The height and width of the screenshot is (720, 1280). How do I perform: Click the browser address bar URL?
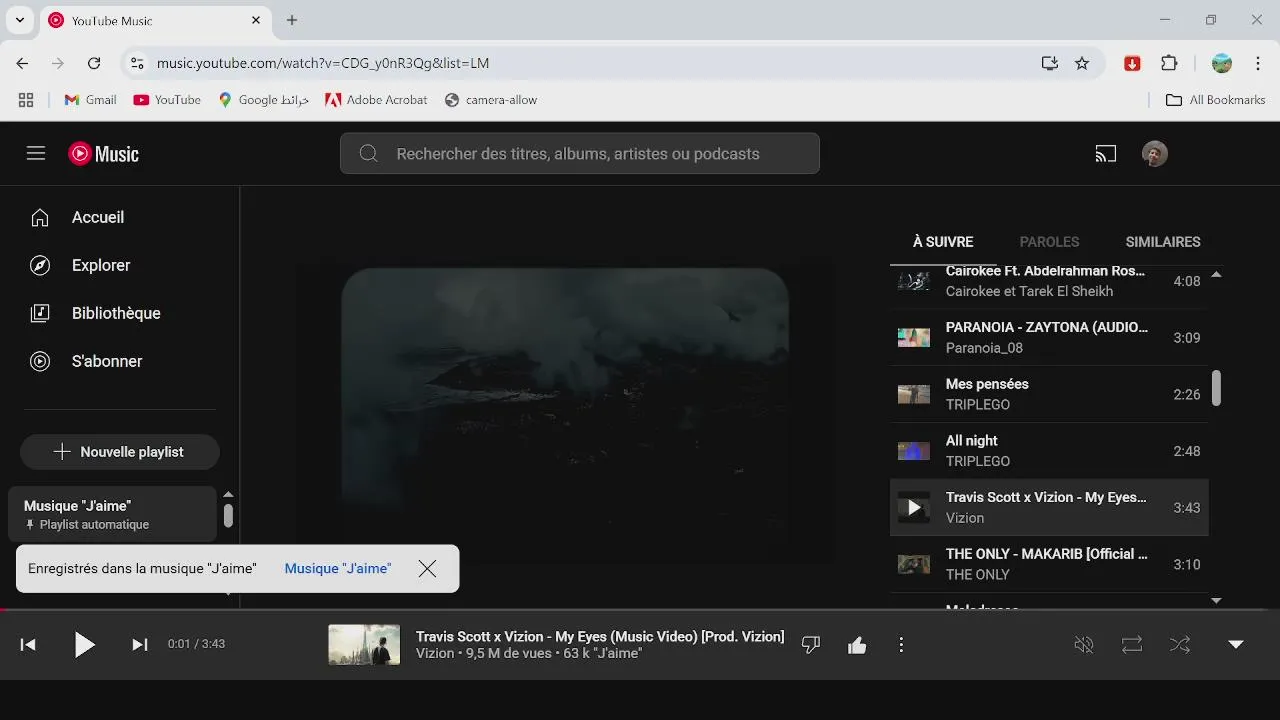coord(323,63)
